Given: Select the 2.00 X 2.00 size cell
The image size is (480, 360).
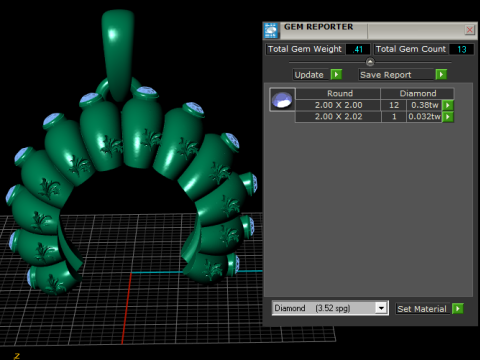Looking at the screenshot, I should click(338, 105).
